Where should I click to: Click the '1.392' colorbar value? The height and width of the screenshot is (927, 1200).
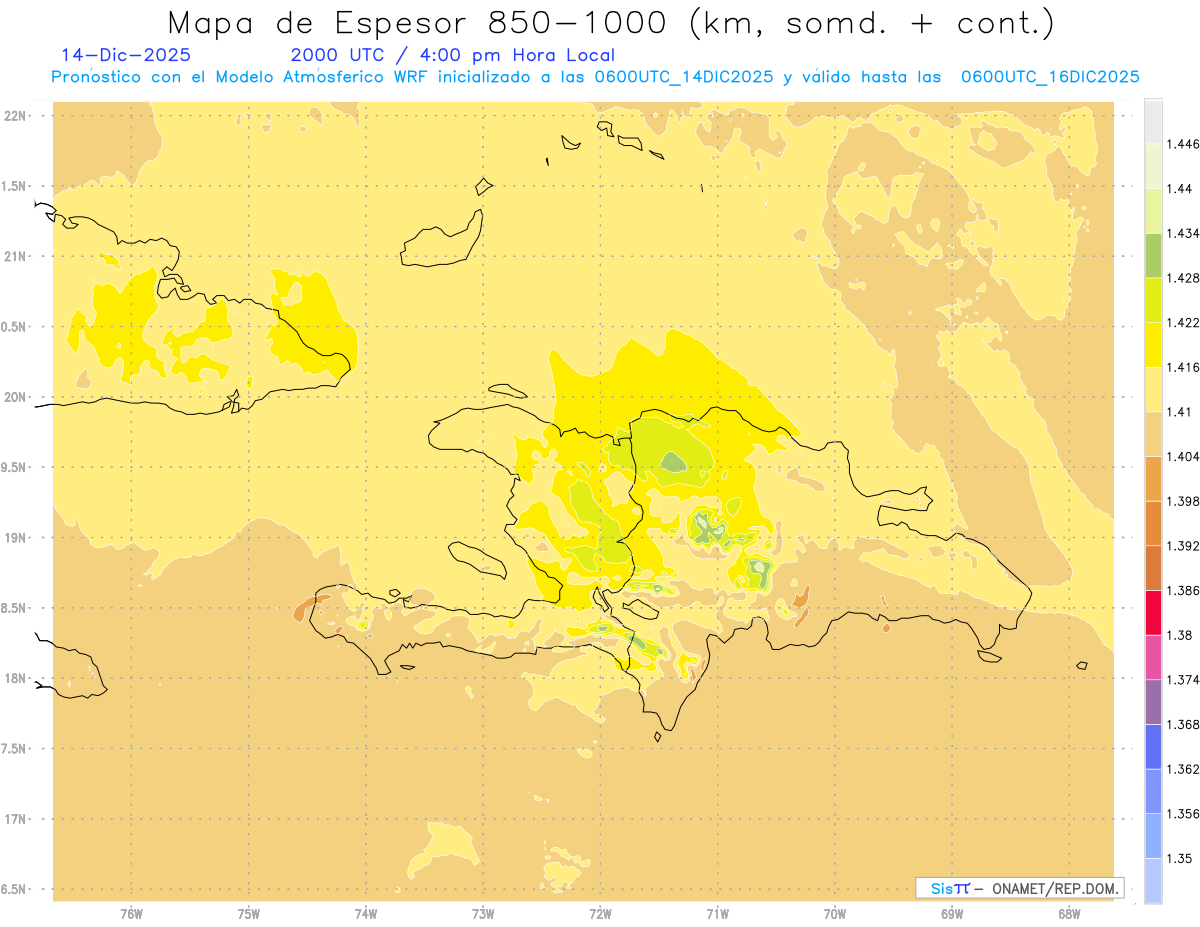point(1183,546)
